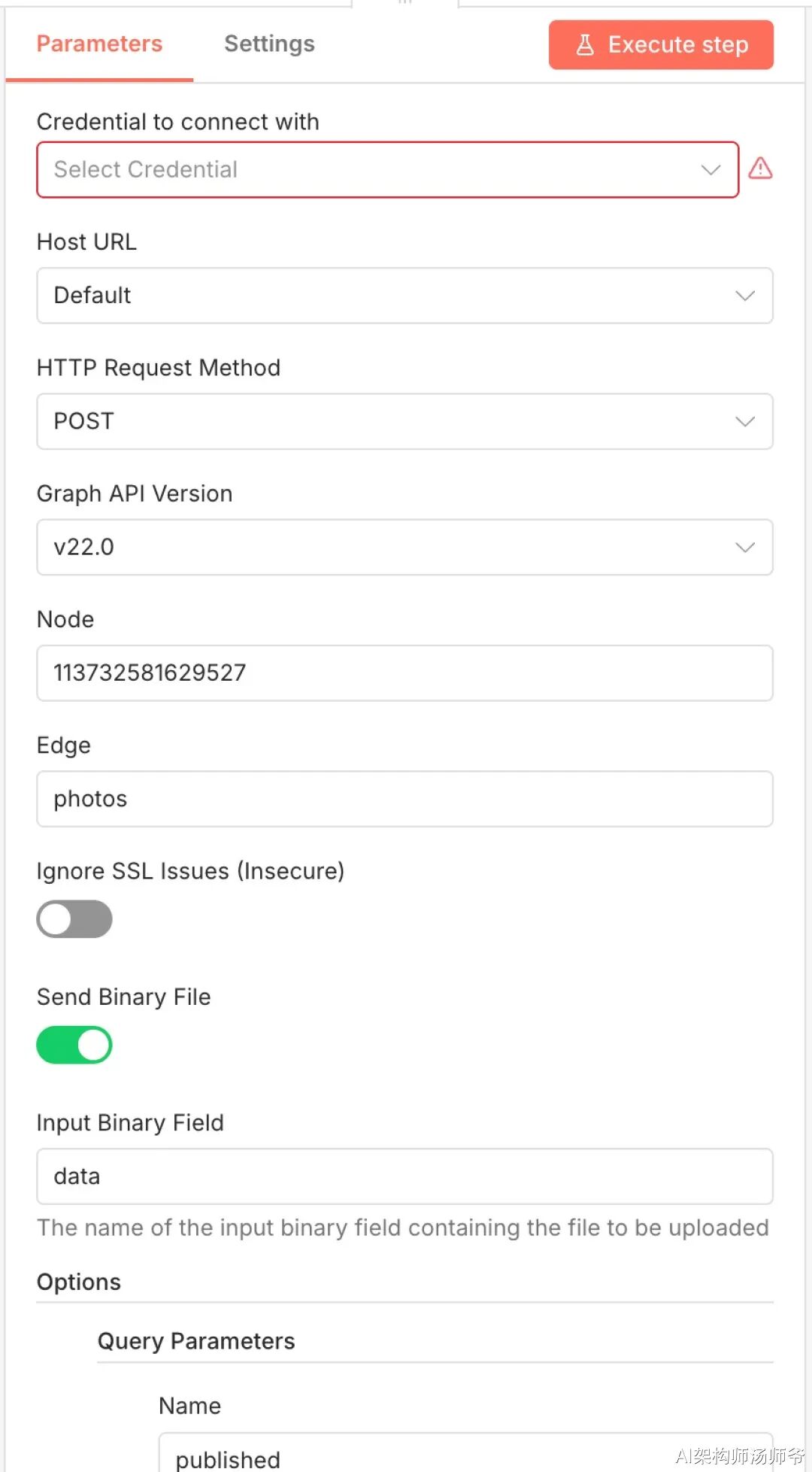Enable Ignore SSL Issues toggle

pyautogui.click(x=74, y=919)
